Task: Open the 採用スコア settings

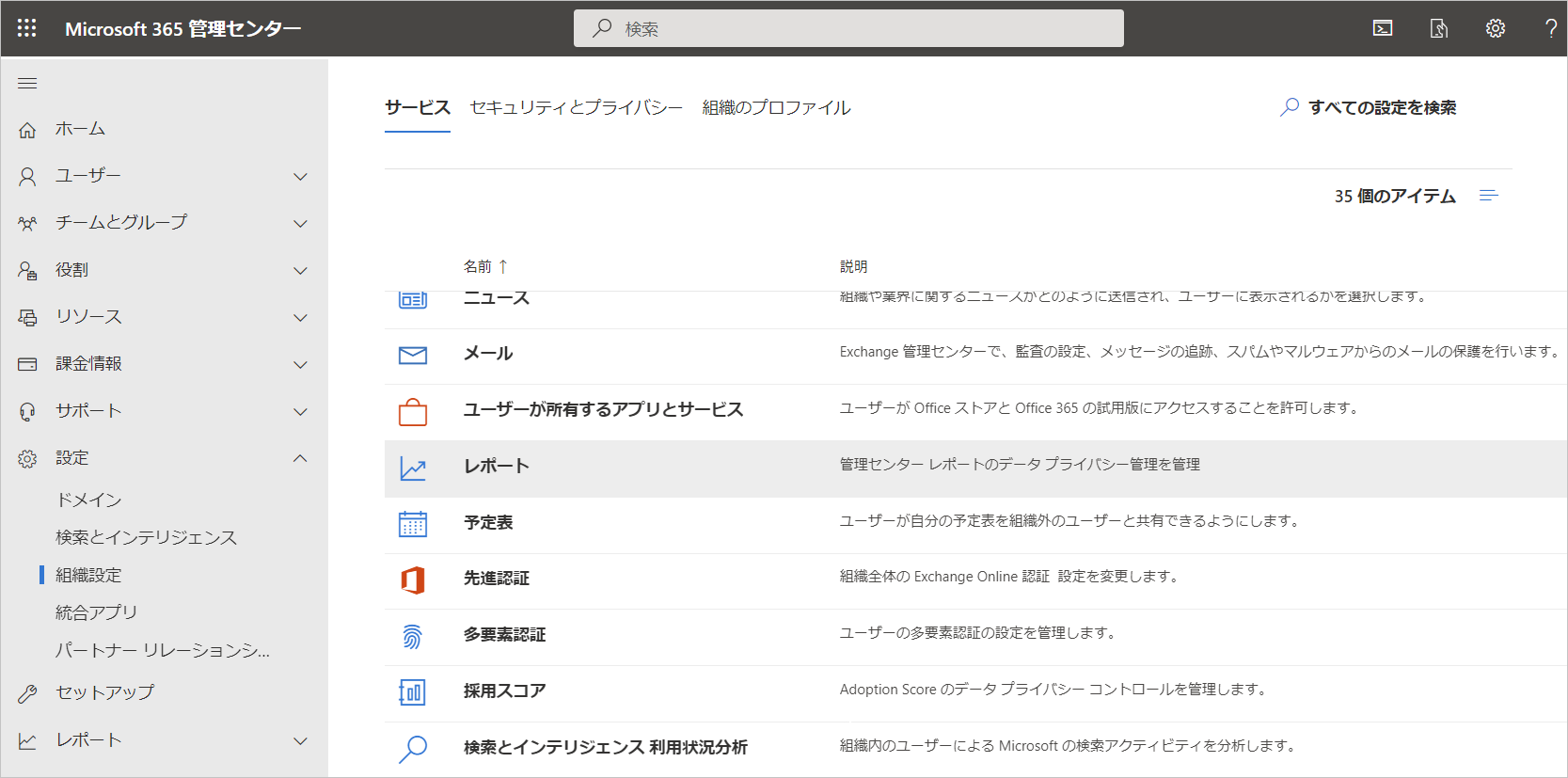Action: tap(504, 691)
